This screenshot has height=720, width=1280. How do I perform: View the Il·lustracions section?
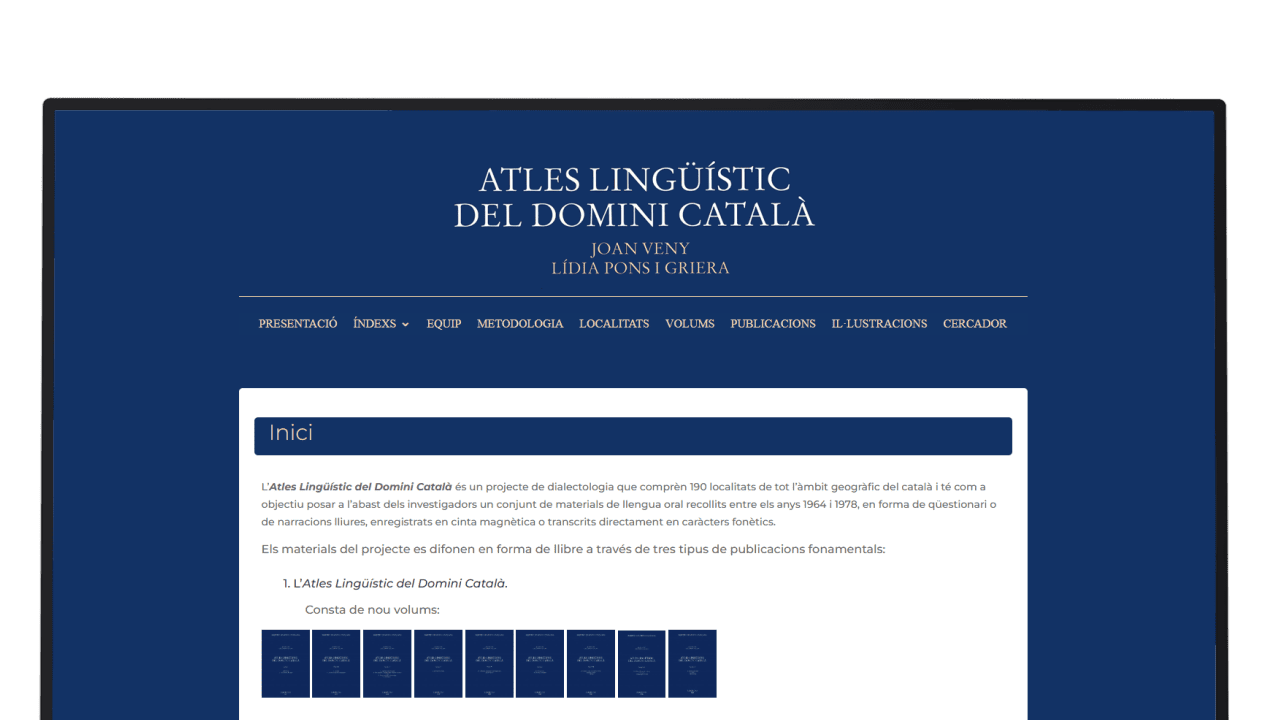pyautogui.click(x=879, y=324)
